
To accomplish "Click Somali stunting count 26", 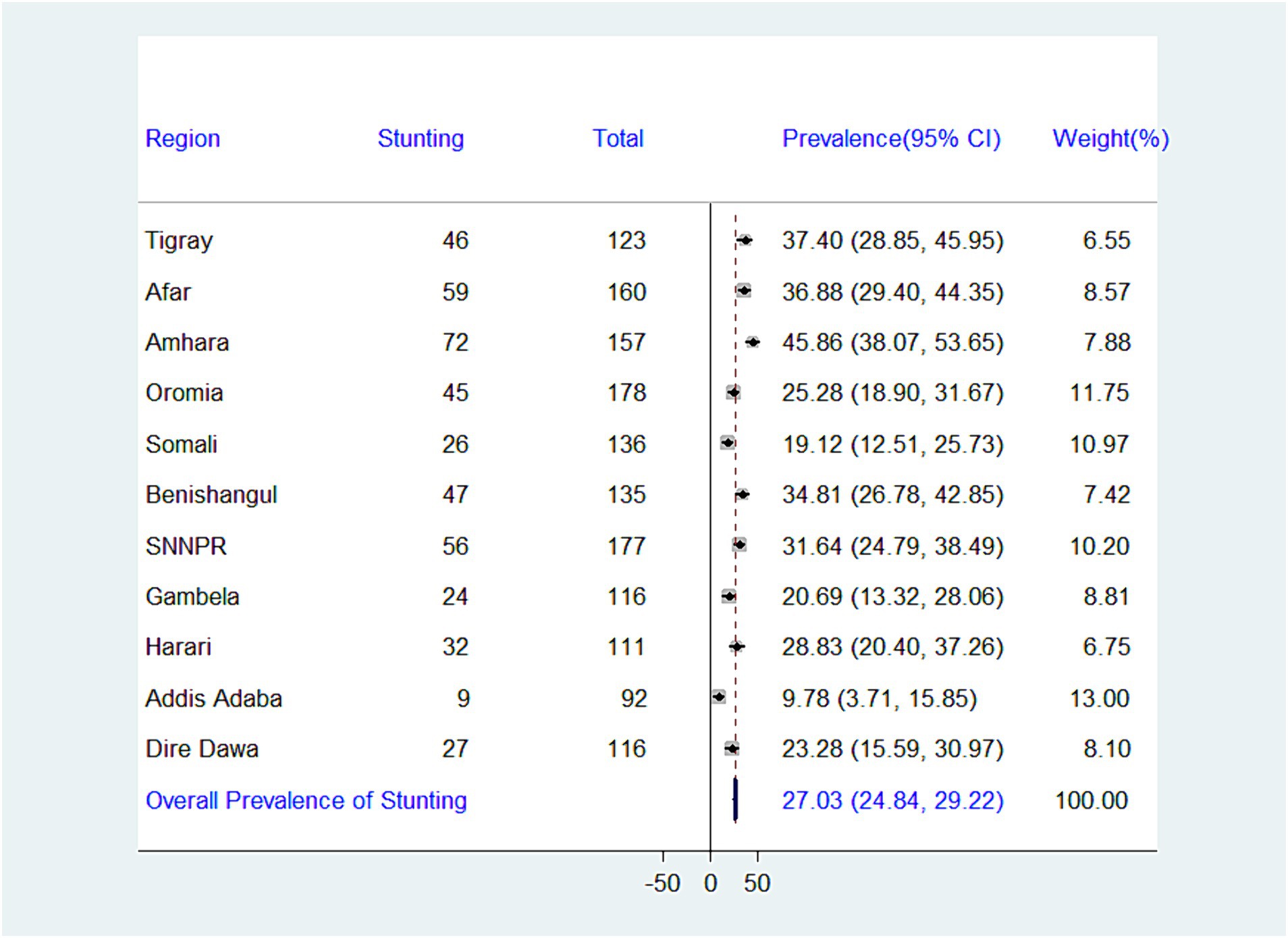I will tap(456, 444).
